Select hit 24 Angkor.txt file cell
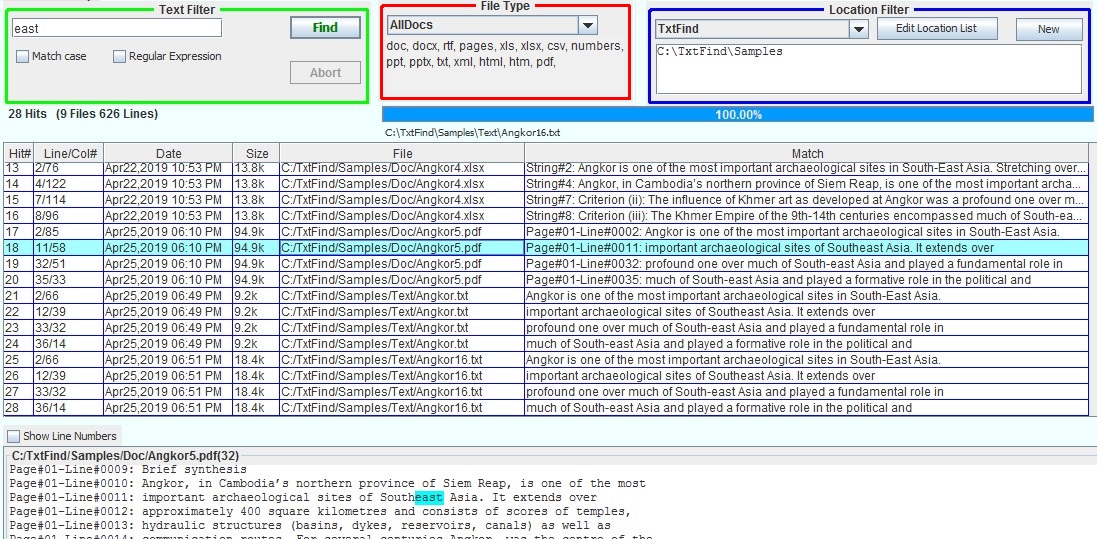1097x539 pixels. [402, 344]
